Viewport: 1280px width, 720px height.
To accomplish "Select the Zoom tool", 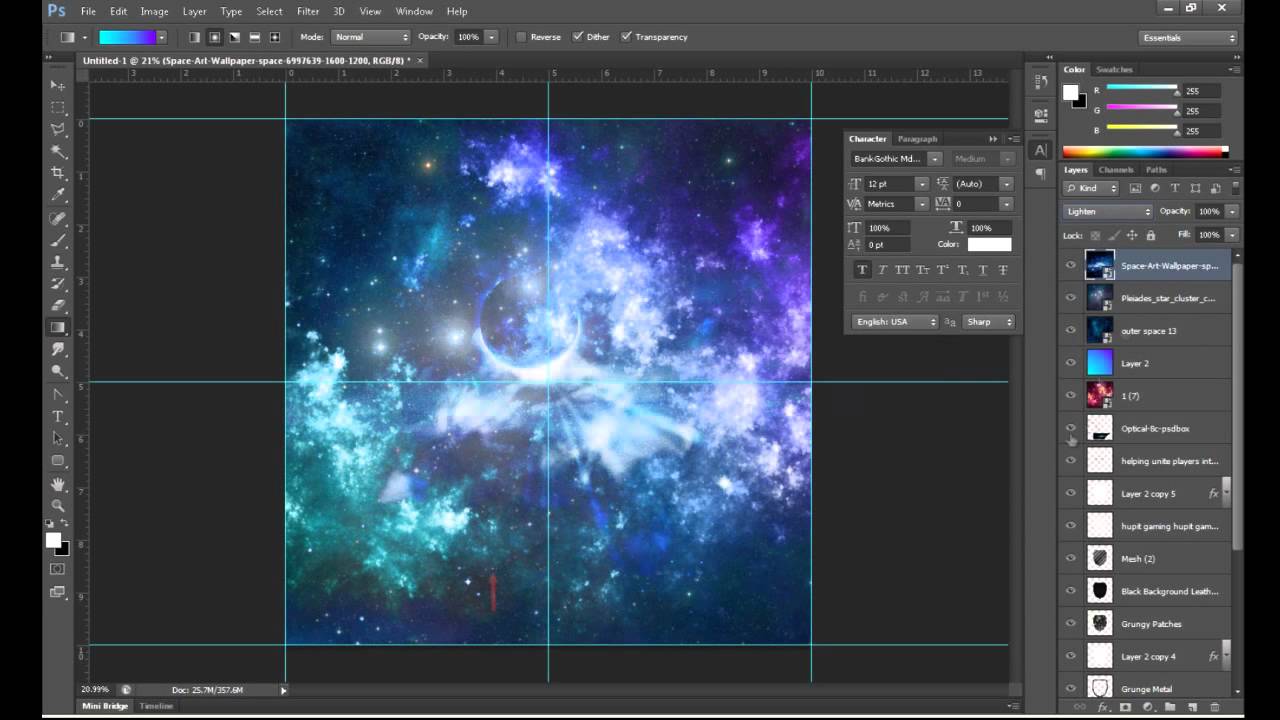I will [58, 506].
